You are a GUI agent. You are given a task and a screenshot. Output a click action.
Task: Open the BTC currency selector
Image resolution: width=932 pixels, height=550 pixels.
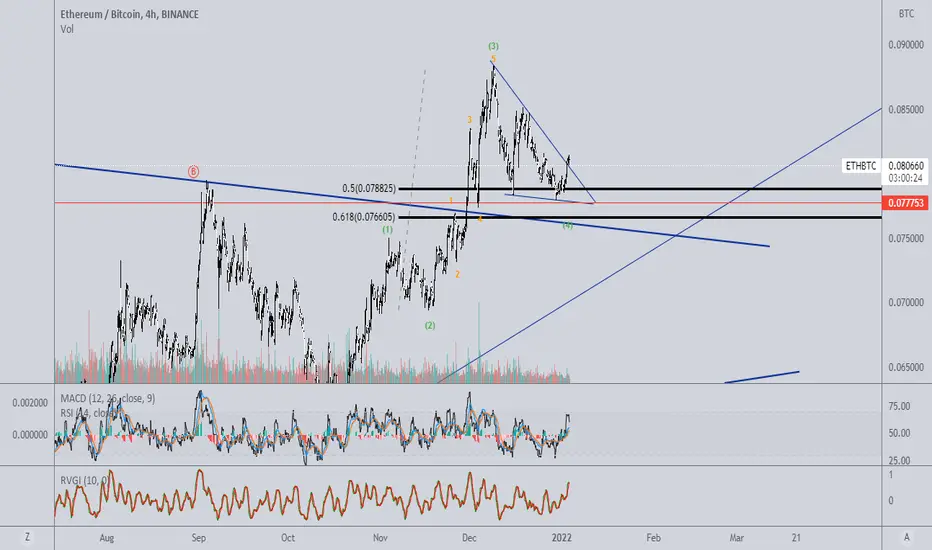[906, 13]
